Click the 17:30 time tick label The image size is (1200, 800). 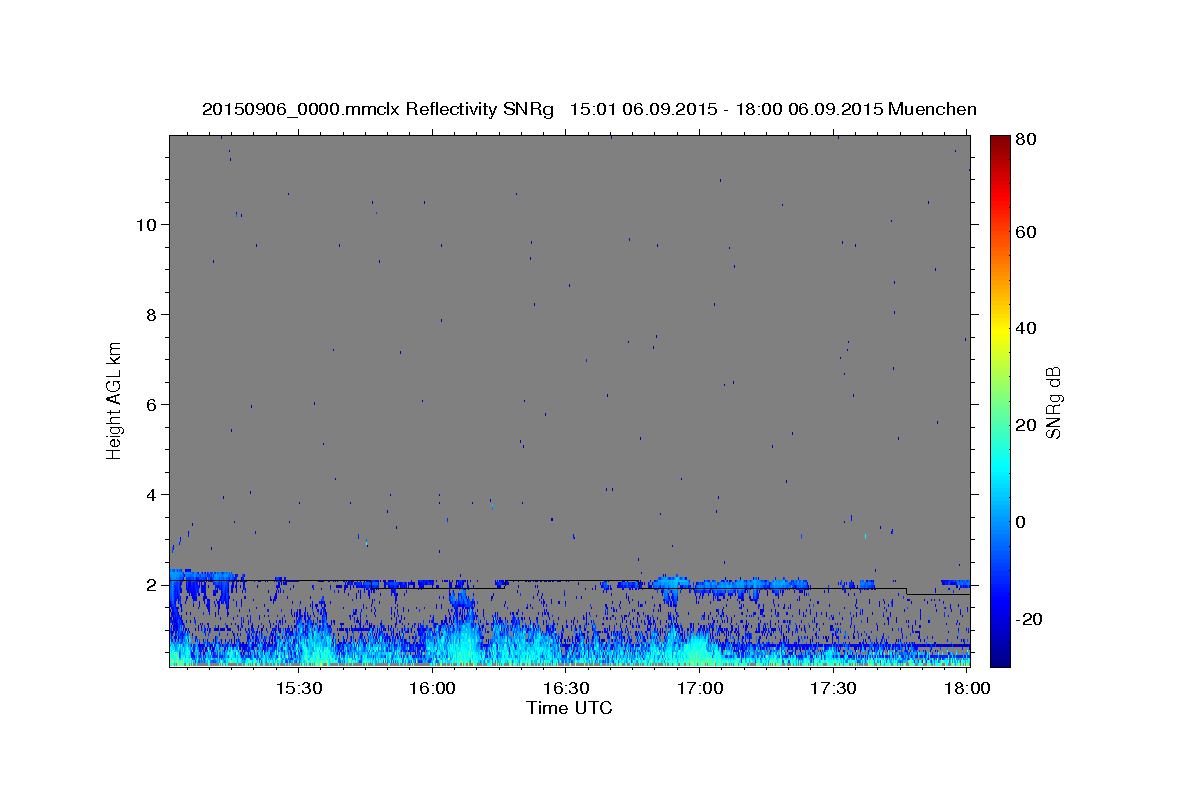(833, 689)
